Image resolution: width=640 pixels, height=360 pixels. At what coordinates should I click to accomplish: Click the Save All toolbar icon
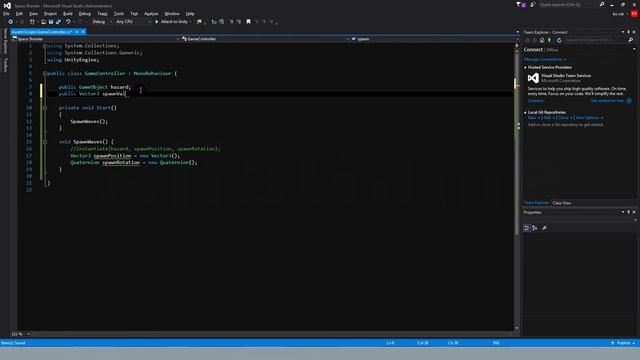coord(58,22)
